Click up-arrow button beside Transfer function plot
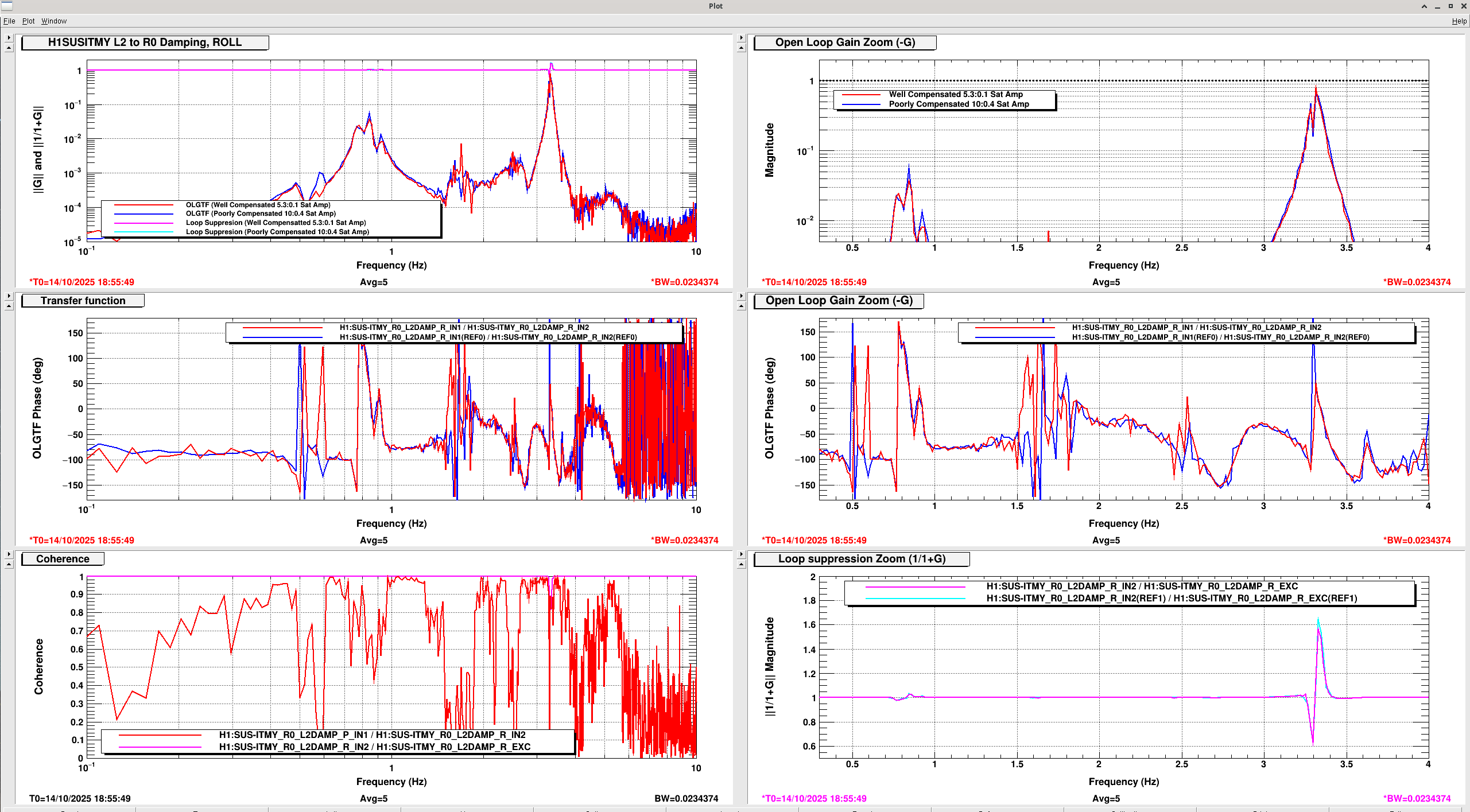Viewport: 1470px width, 812px height. 9,306
